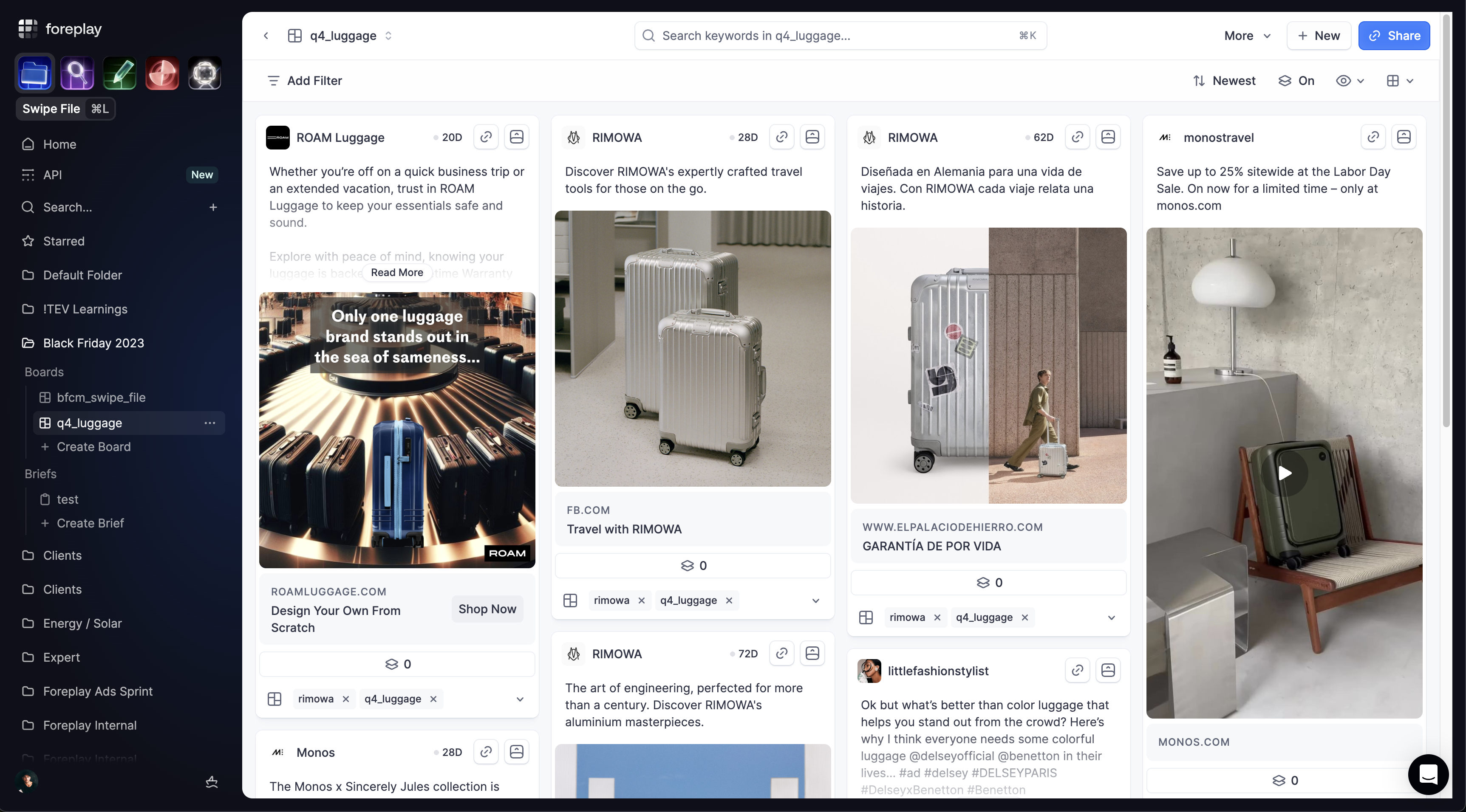Click Shop Now on ROAM ad
The width and height of the screenshot is (1466, 812).
[487, 609]
